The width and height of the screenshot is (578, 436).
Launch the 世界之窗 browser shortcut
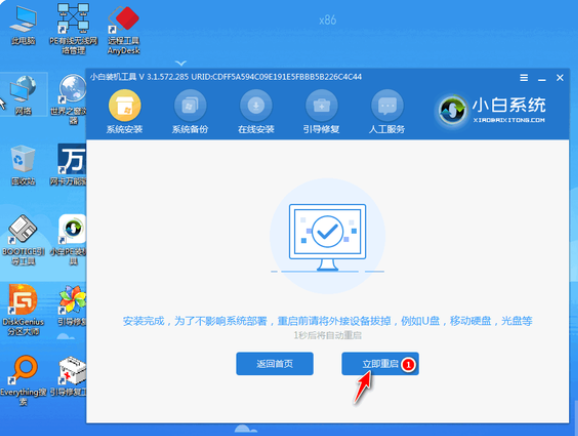pos(70,99)
